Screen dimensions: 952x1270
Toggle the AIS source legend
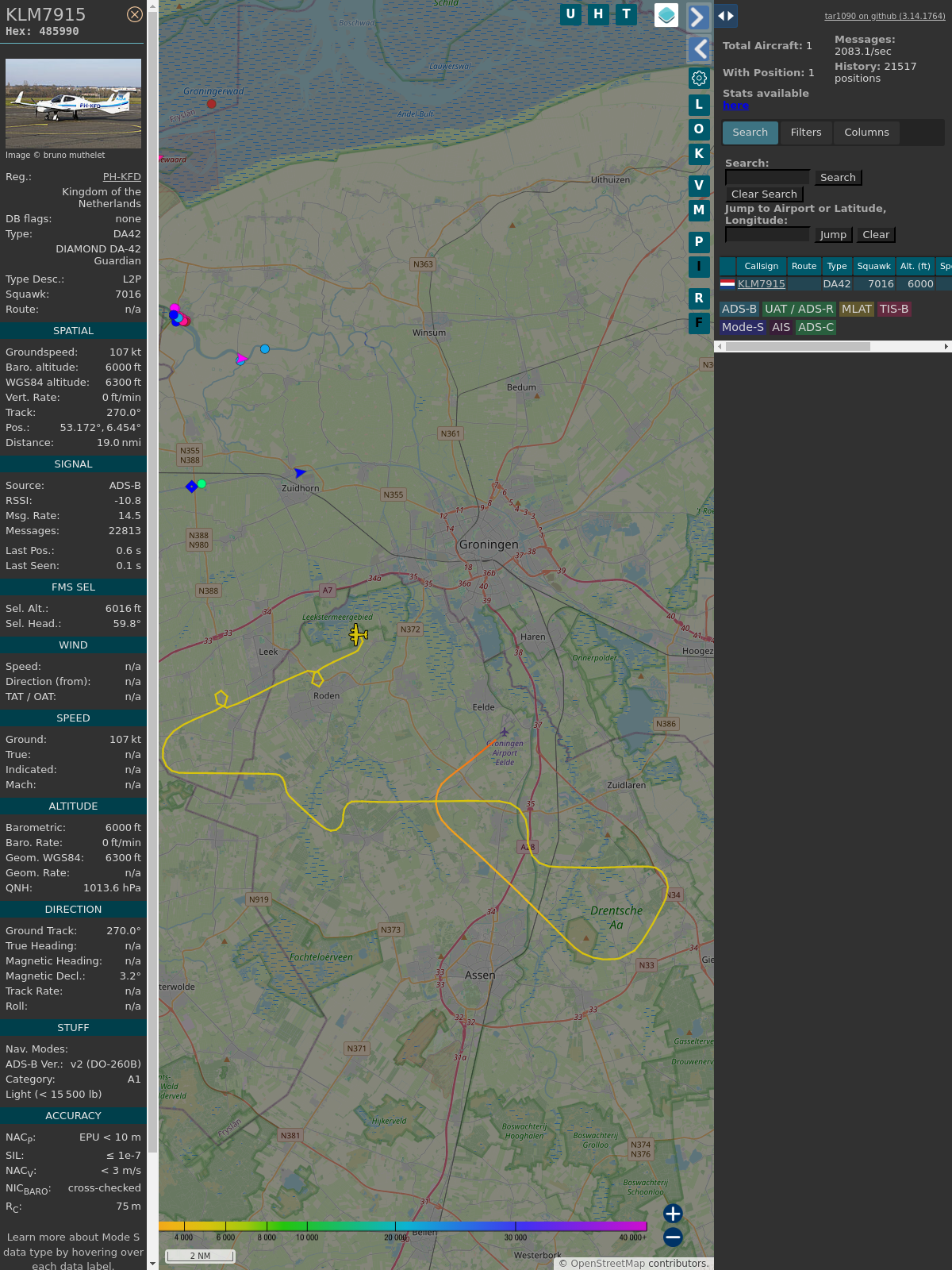point(781,327)
